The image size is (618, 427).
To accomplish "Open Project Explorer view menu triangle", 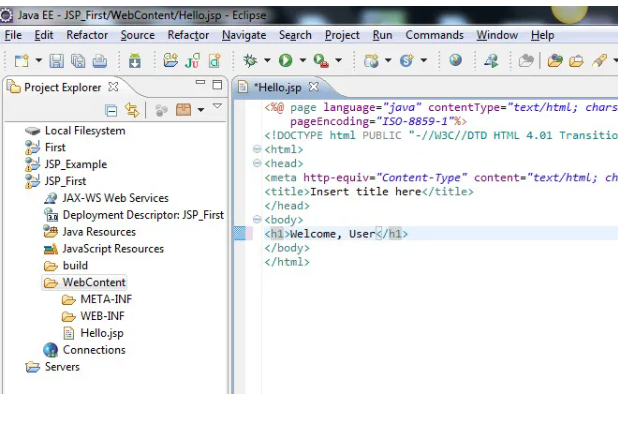I will pos(217,107).
